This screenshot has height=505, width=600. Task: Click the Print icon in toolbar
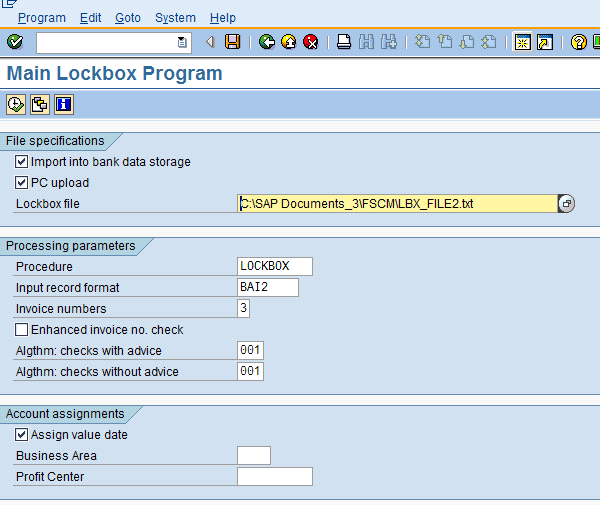343,42
